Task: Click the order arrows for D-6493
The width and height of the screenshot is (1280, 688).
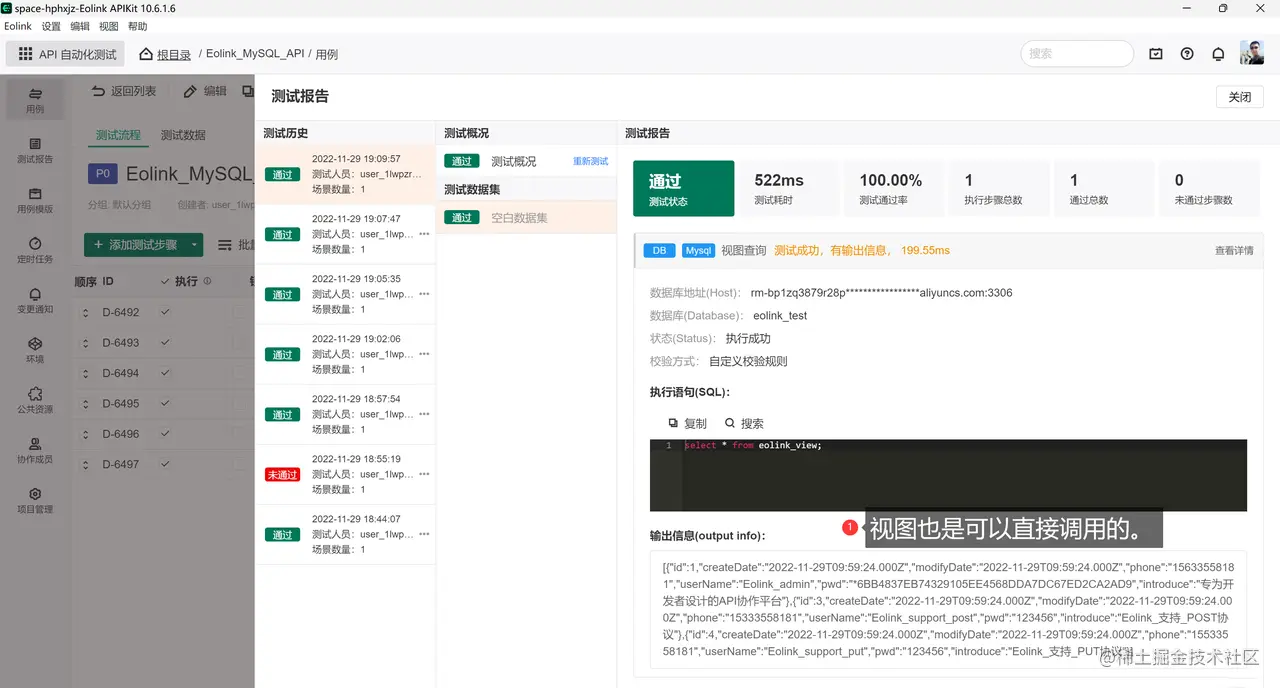Action: [86, 343]
